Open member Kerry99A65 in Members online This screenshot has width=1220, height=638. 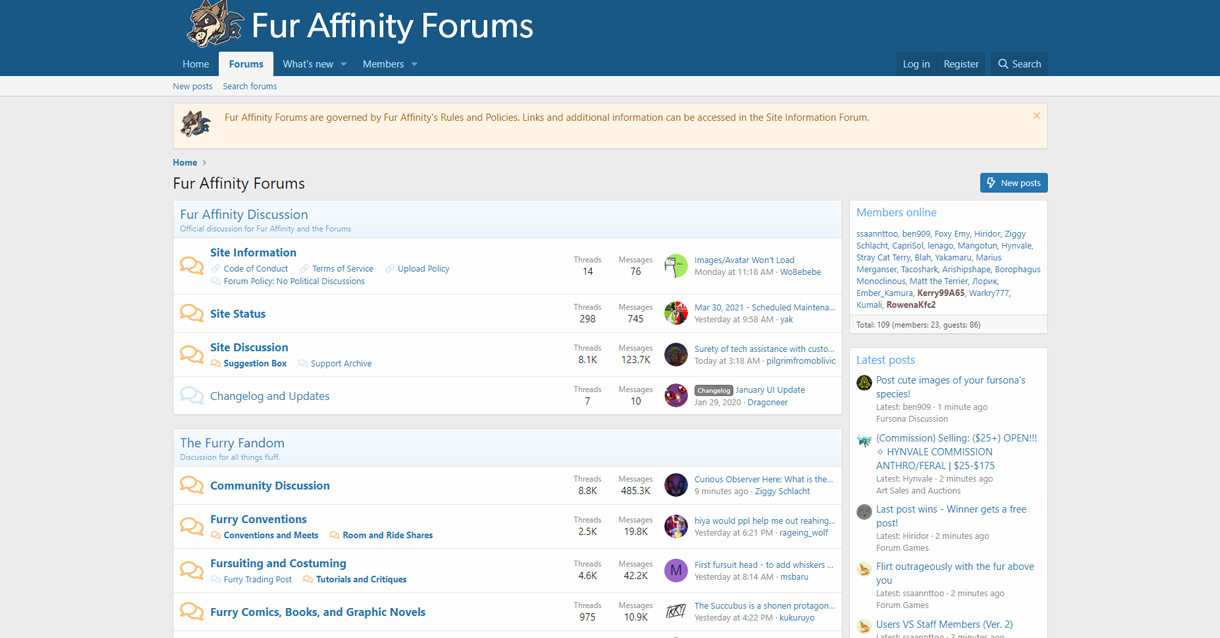(941, 293)
